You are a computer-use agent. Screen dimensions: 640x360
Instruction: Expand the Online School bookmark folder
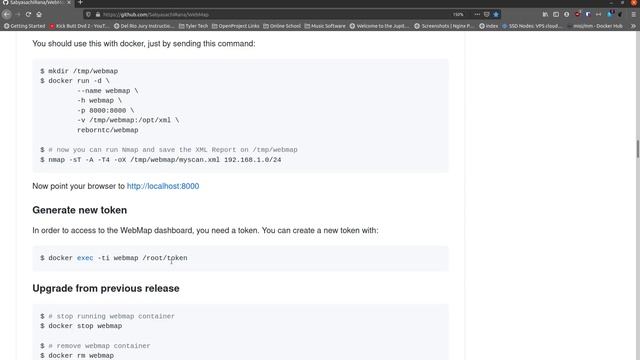pos(282,26)
